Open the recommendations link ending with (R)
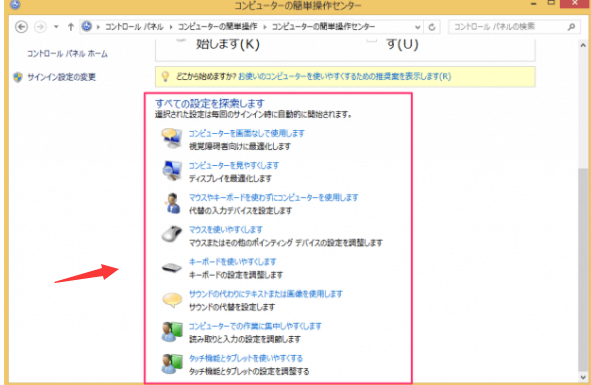The image size is (591, 385). (344, 77)
